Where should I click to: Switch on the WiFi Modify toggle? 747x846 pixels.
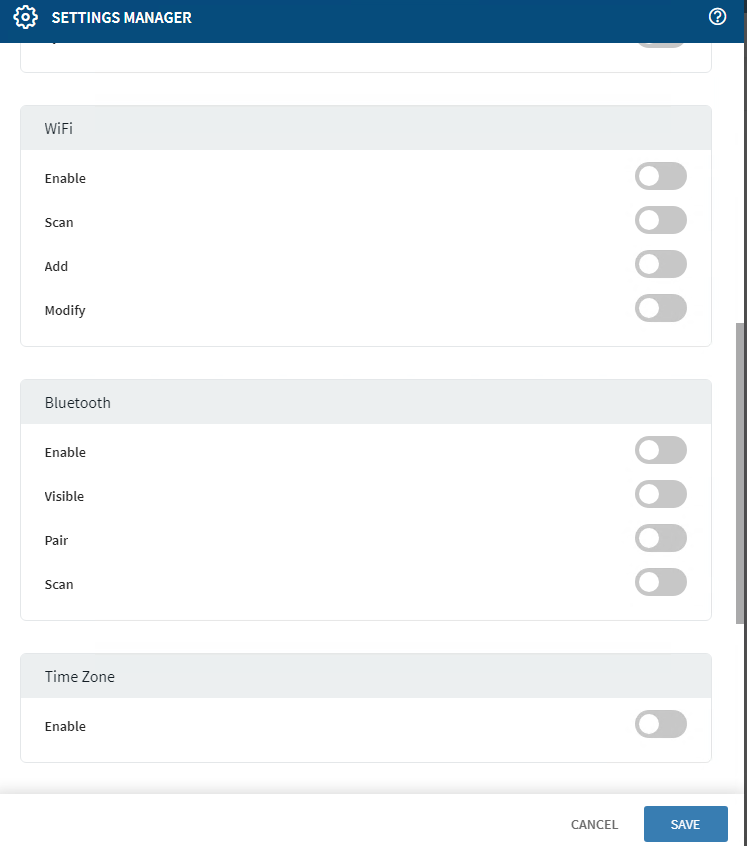tap(660, 309)
